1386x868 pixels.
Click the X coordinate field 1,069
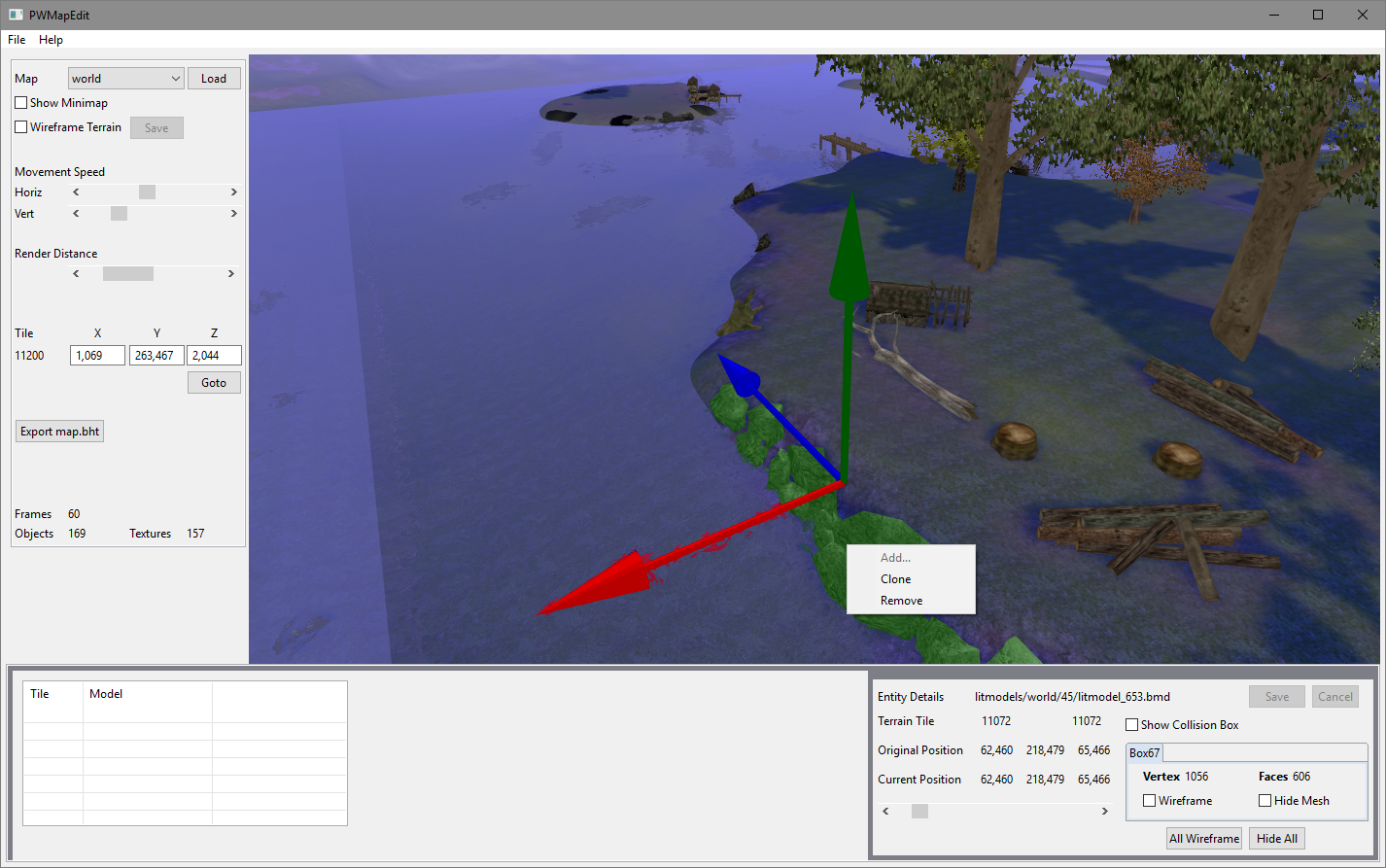point(97,356)
